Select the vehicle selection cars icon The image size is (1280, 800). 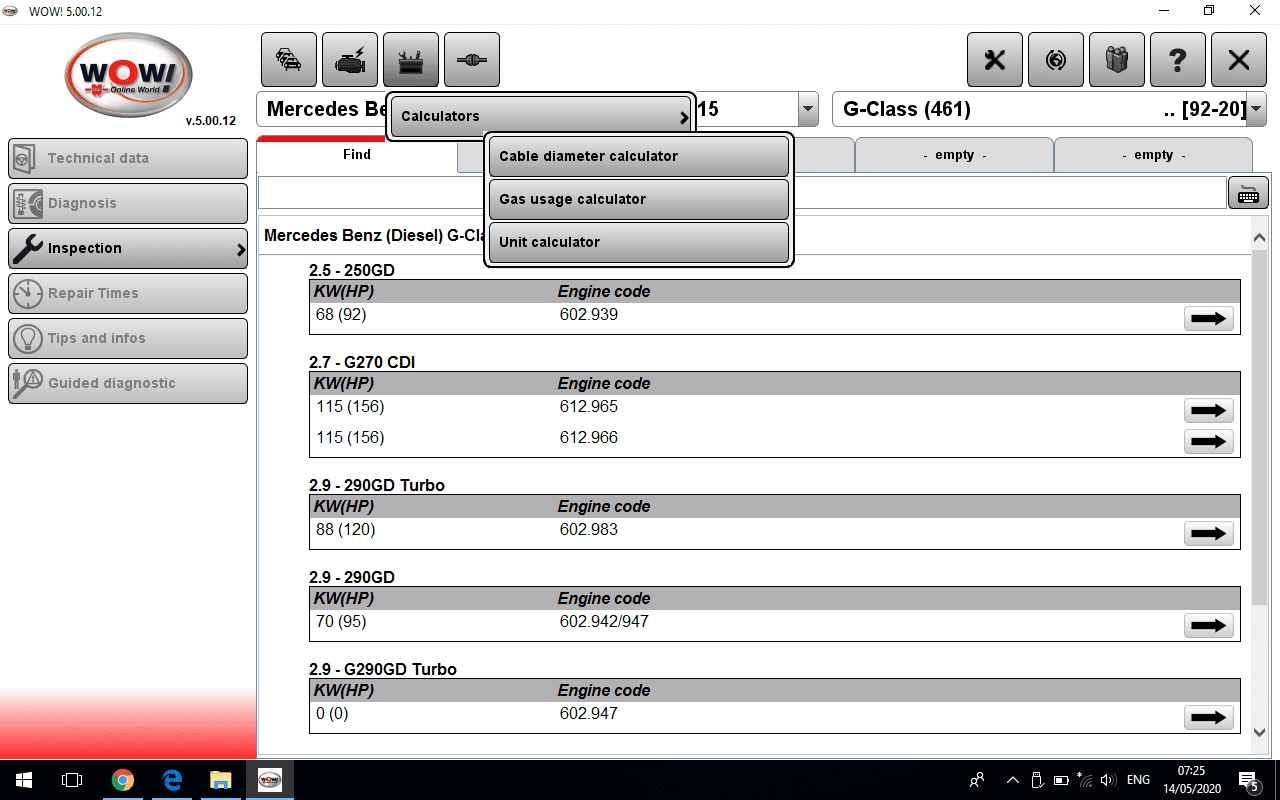[x=288, y=60]
